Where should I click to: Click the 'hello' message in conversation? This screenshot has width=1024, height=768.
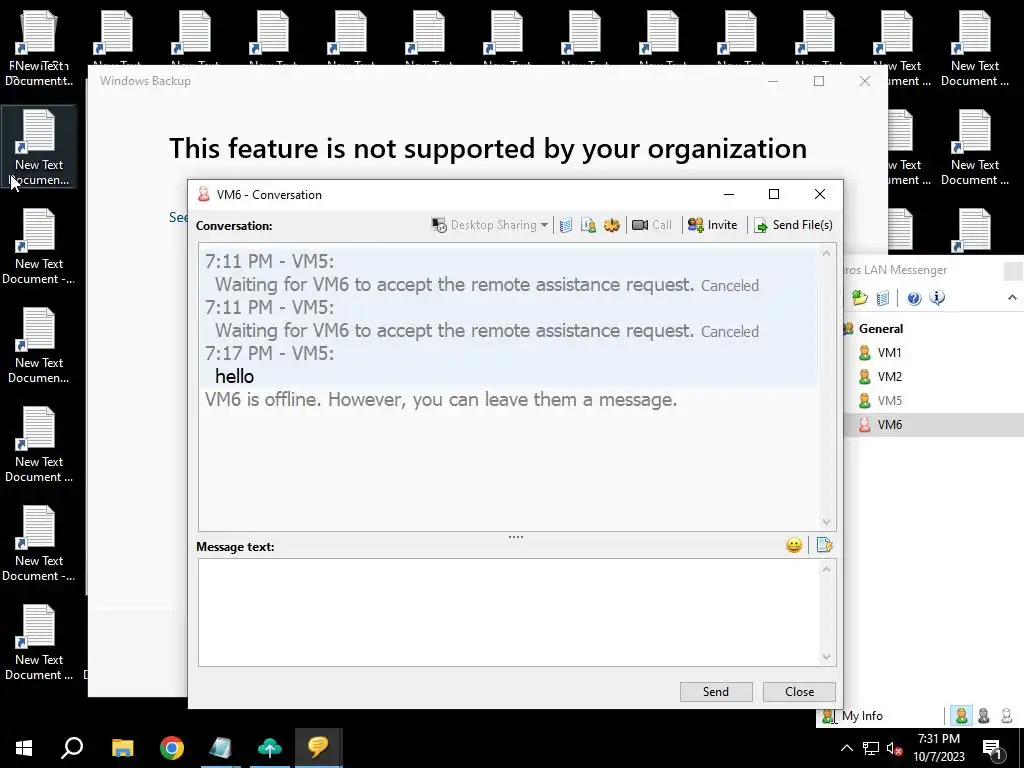234,376
